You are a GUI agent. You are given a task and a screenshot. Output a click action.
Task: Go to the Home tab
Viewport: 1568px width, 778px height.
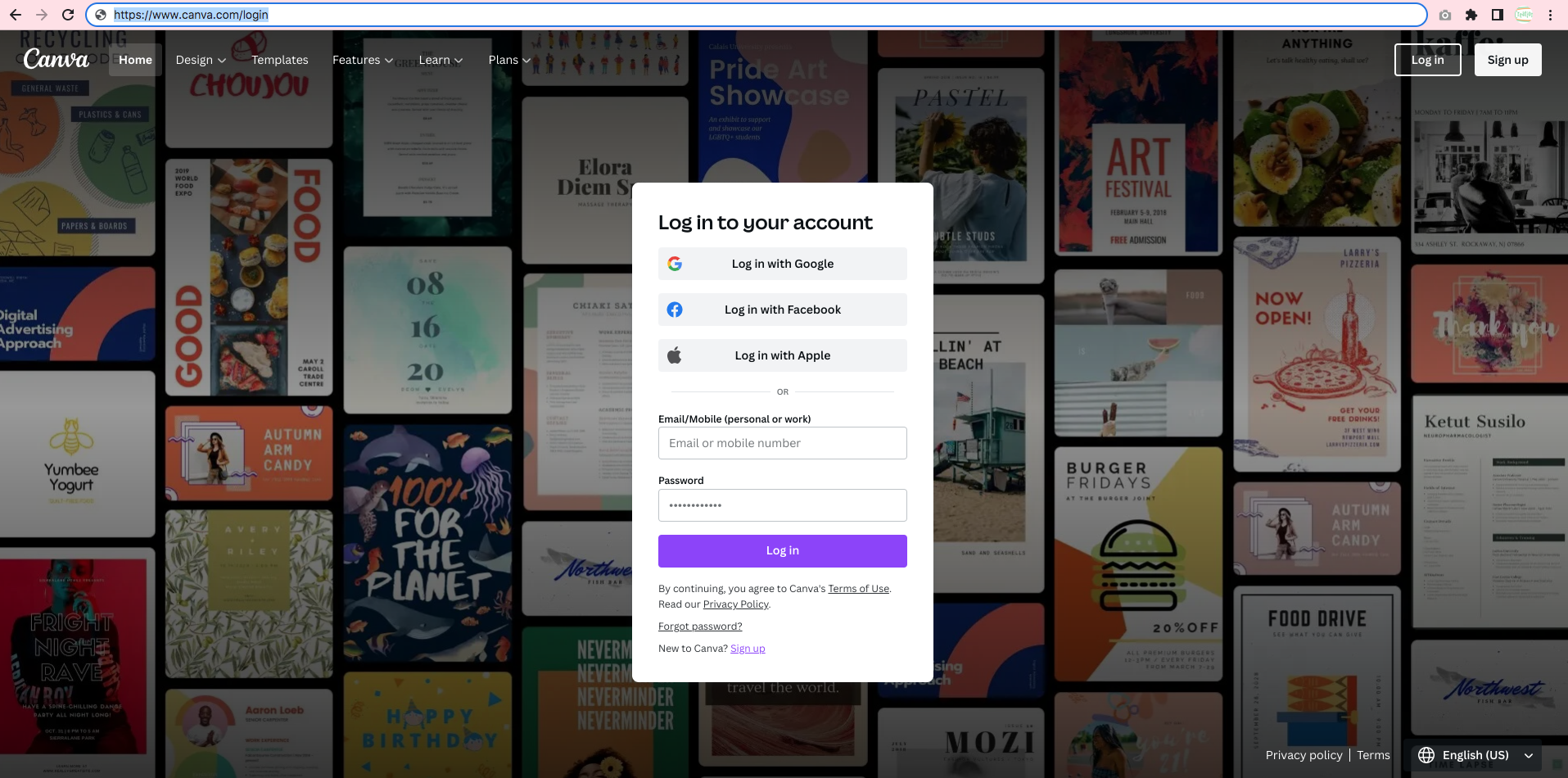(x=135, y=60)
